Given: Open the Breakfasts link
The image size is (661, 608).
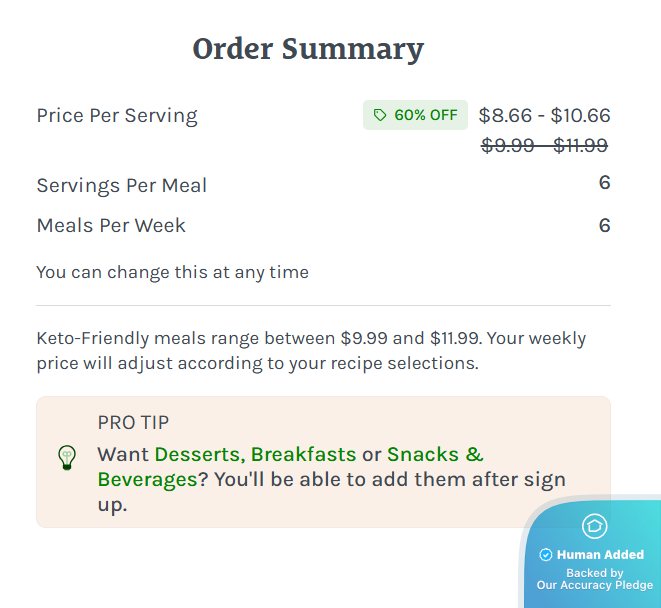Looking at the screenshot, I should [x=303, y=455].
